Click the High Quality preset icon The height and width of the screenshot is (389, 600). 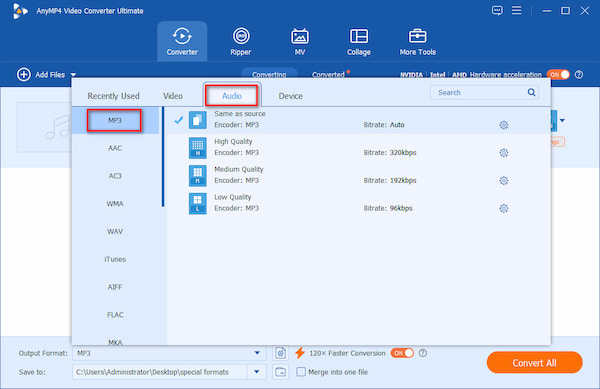click(x=197, y=148)
